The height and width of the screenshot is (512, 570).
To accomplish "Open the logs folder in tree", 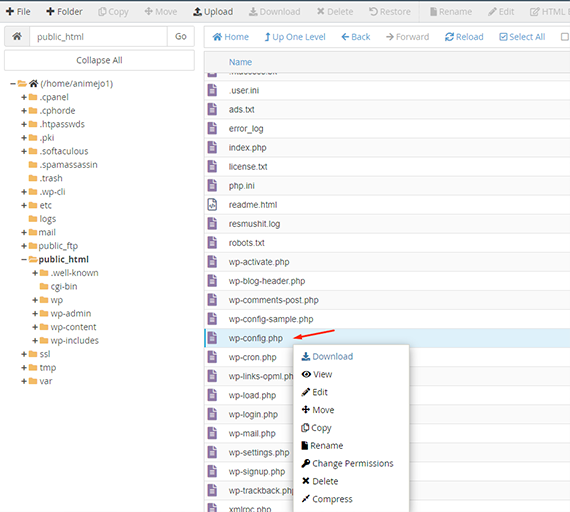I will click(x=43, y=219).
